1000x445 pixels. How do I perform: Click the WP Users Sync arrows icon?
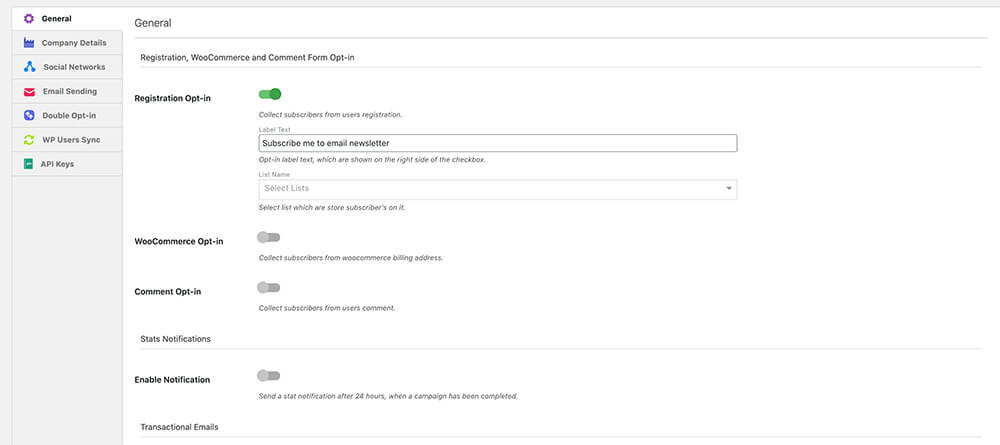[29, 140]
